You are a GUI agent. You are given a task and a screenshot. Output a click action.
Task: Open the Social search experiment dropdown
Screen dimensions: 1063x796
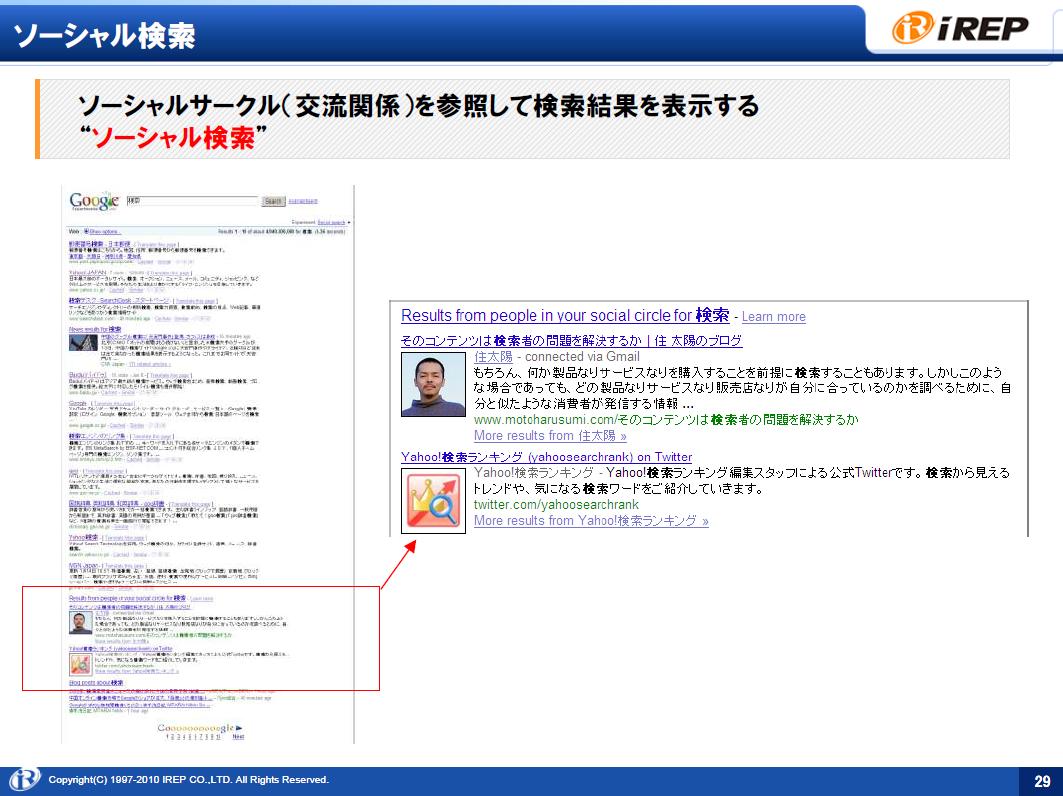coord(333,222)
